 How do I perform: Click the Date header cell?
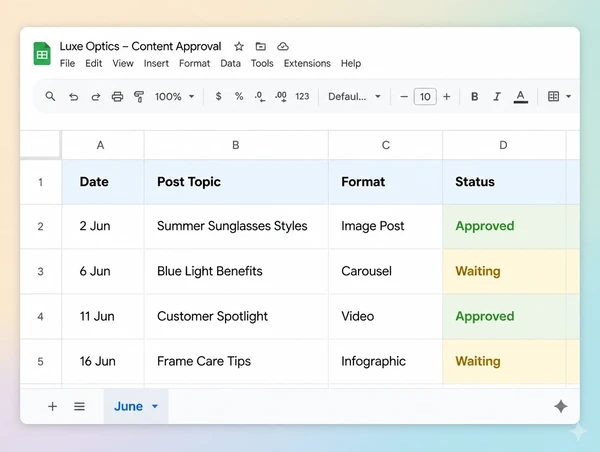click(103, 182)
